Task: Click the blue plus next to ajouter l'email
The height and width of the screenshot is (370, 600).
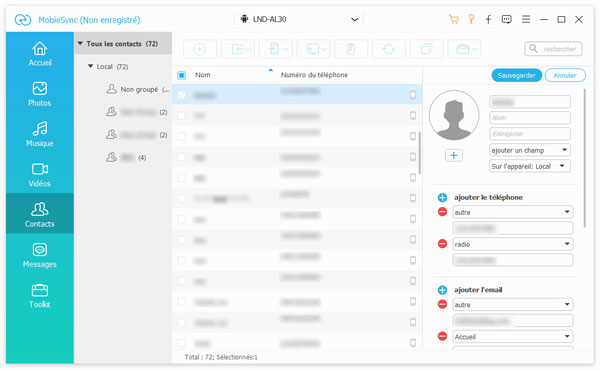Action: point(442,290)
